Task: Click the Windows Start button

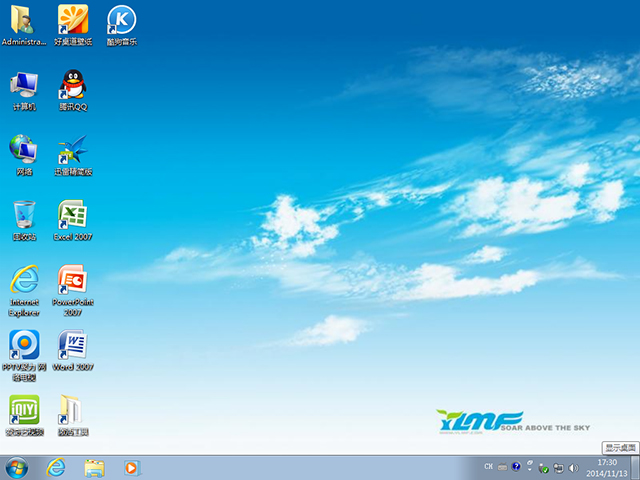Action: click(x=17, y=467)
